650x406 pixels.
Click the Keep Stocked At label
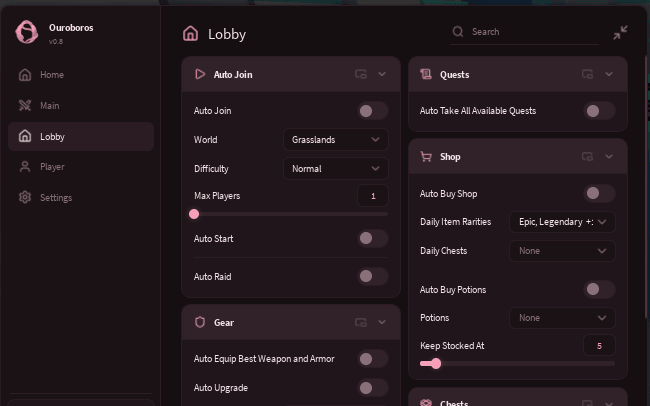point(452,346)
